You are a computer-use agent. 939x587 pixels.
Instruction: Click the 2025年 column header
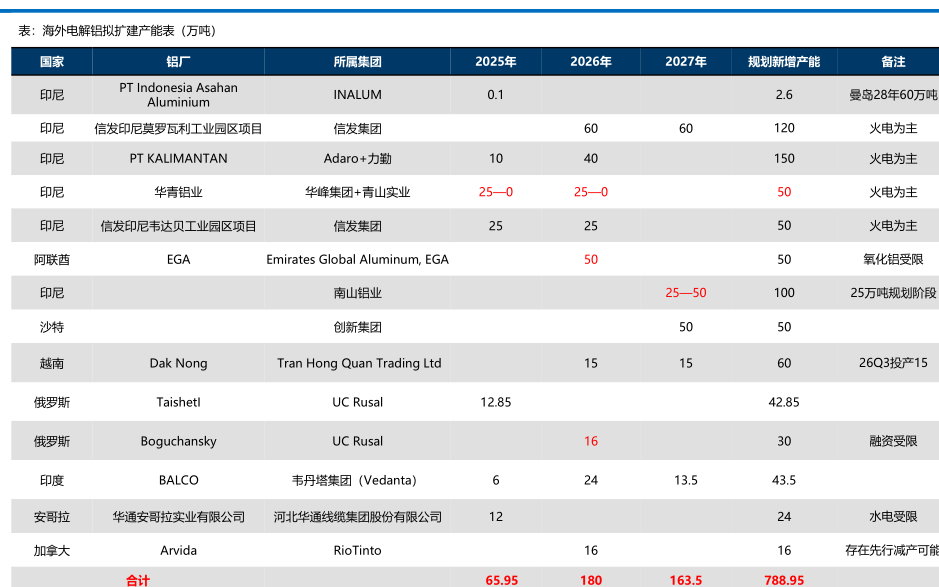pyautogui.click(x=495, y=62)
